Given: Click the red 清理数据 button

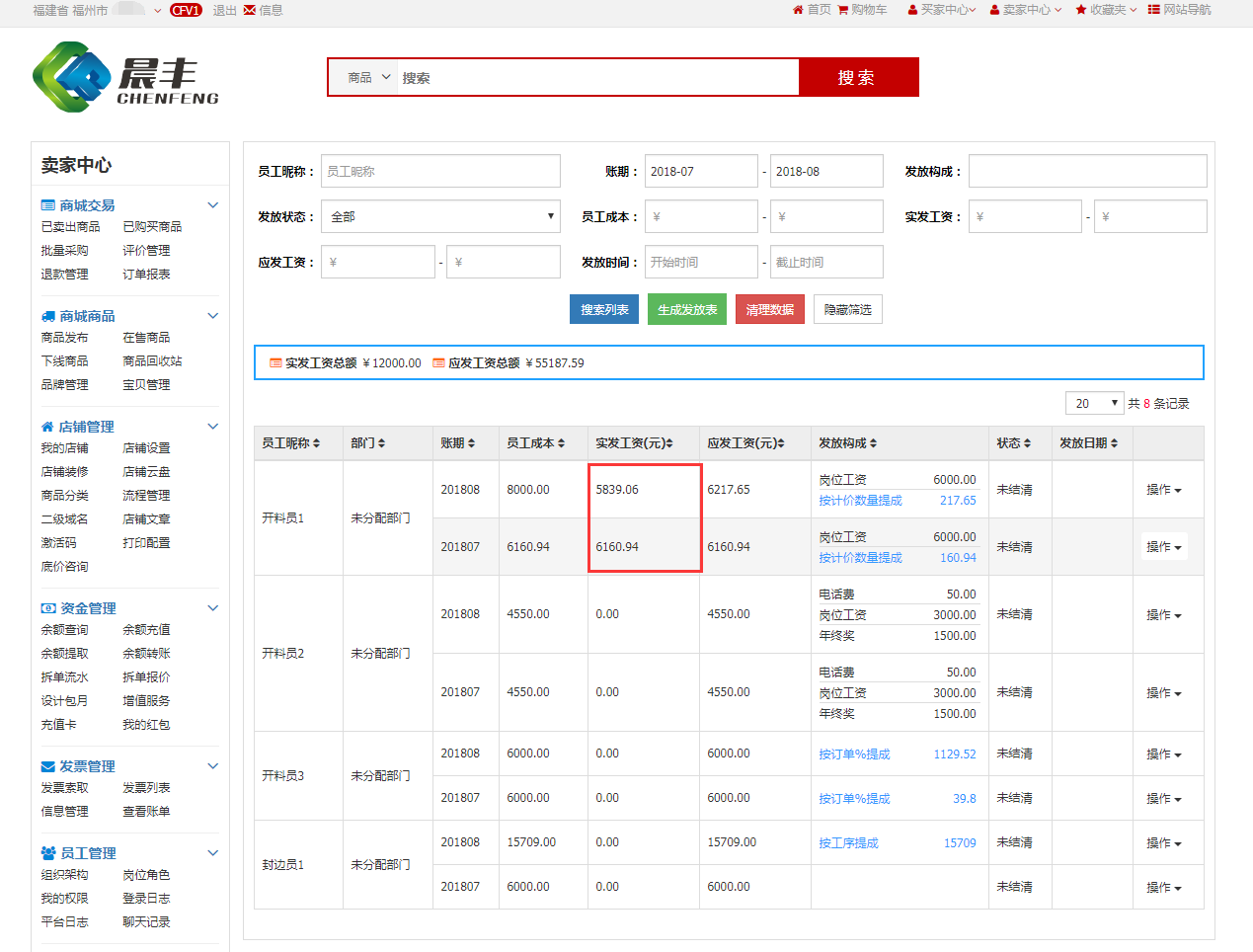Looking at the screenshot, I should pos(769,310).
